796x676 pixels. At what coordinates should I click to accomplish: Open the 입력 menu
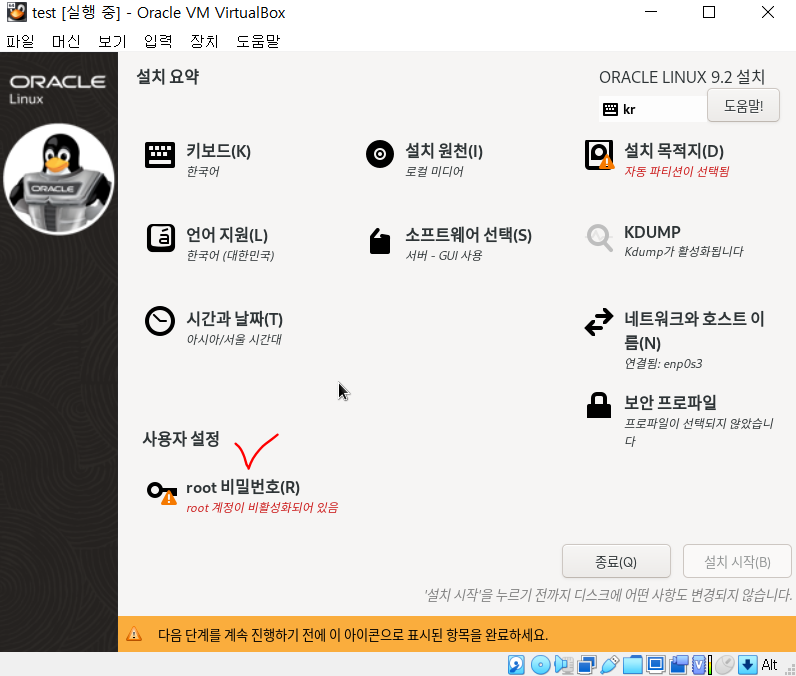tap(158, 41)
